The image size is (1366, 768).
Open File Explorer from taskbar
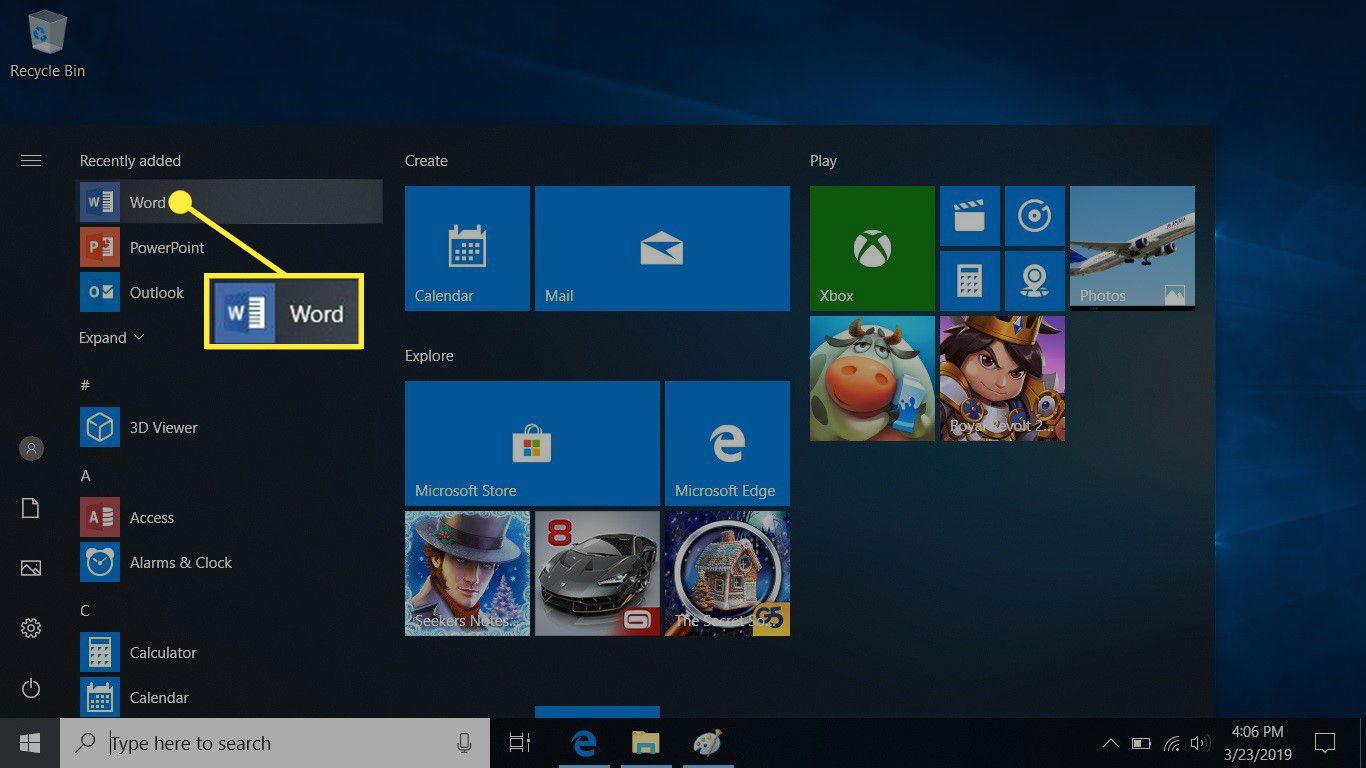[646, 743]
